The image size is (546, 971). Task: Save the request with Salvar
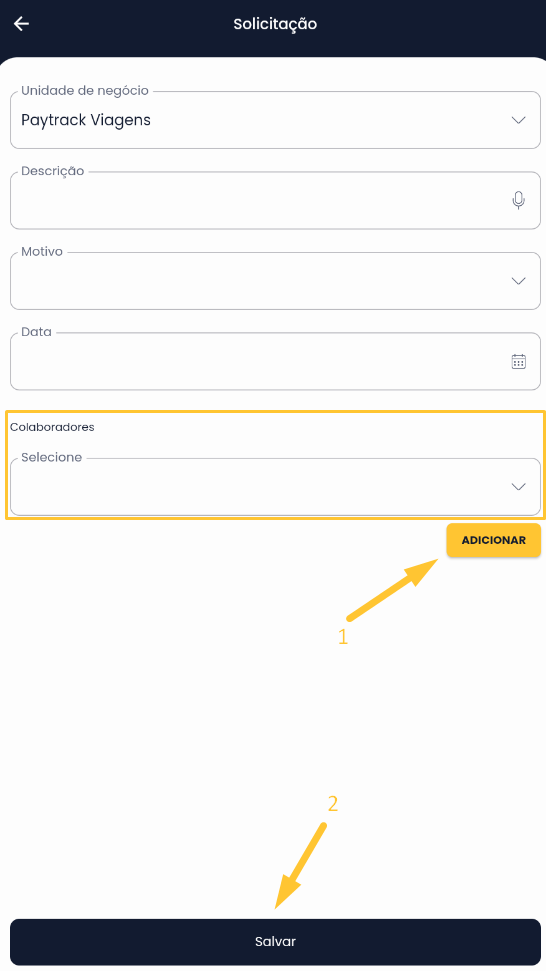coord(275,942)
